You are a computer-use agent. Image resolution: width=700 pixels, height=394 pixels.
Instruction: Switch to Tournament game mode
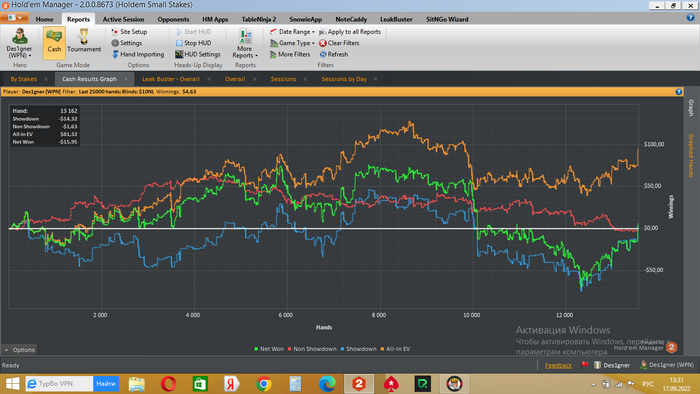click(x=84, y=42)
